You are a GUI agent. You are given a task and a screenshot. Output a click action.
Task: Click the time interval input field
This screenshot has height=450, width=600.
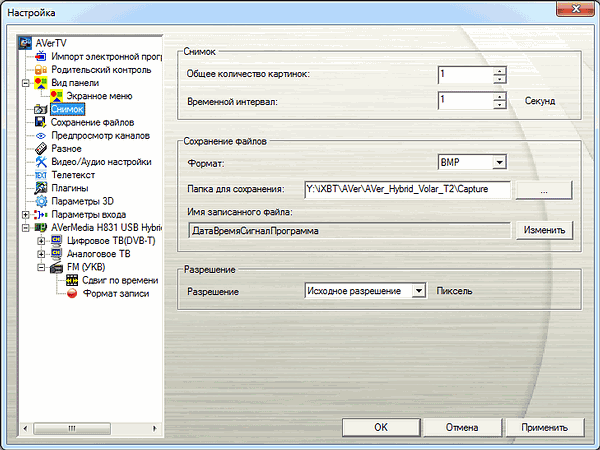point(465,100)
